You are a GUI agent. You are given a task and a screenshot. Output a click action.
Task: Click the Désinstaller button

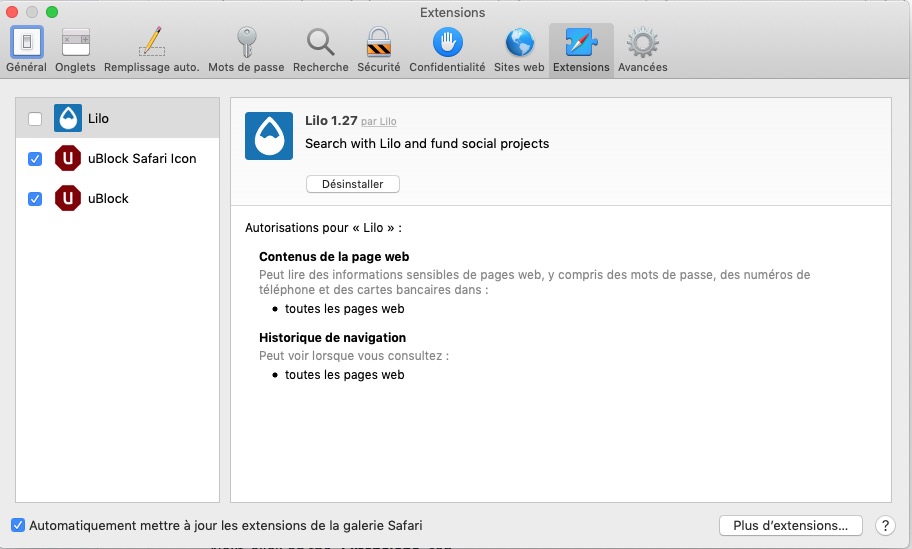coord(352,184)
